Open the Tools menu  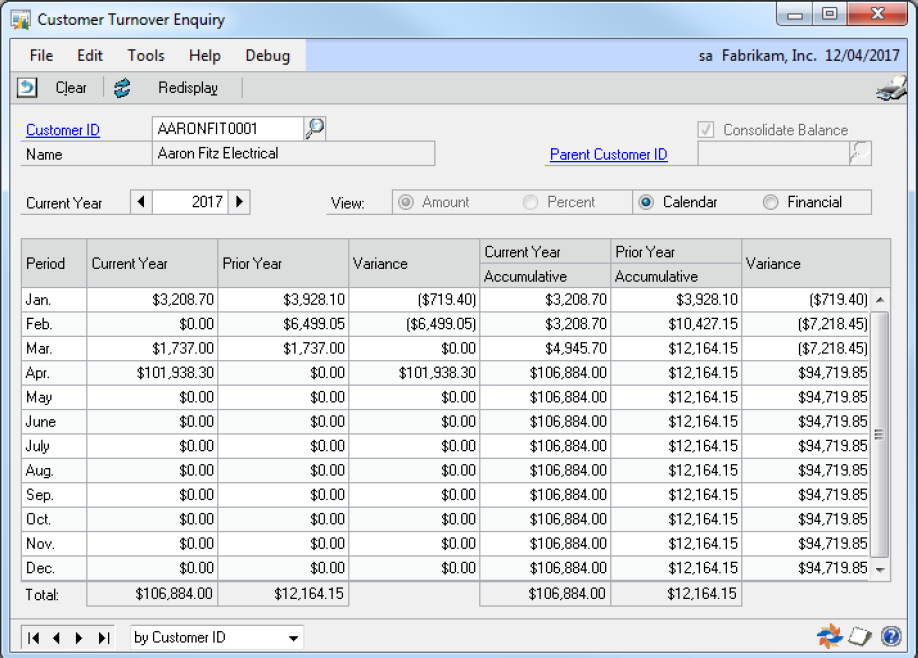146,55
